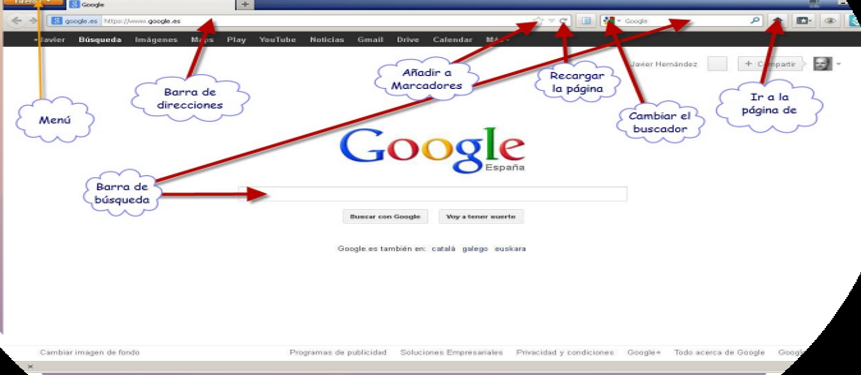This screenshot has width=861, height=375.
Task: Open a new tab with the plus button
Action: coord(245,4)
